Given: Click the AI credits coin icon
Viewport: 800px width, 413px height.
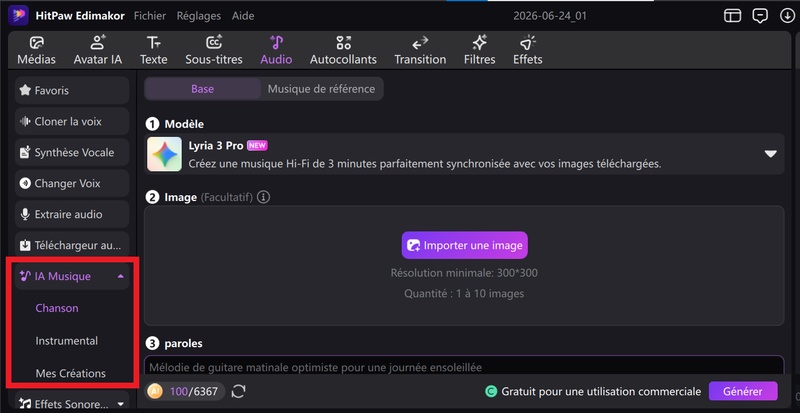Looking at the screenshot, I should click(156, 392).
